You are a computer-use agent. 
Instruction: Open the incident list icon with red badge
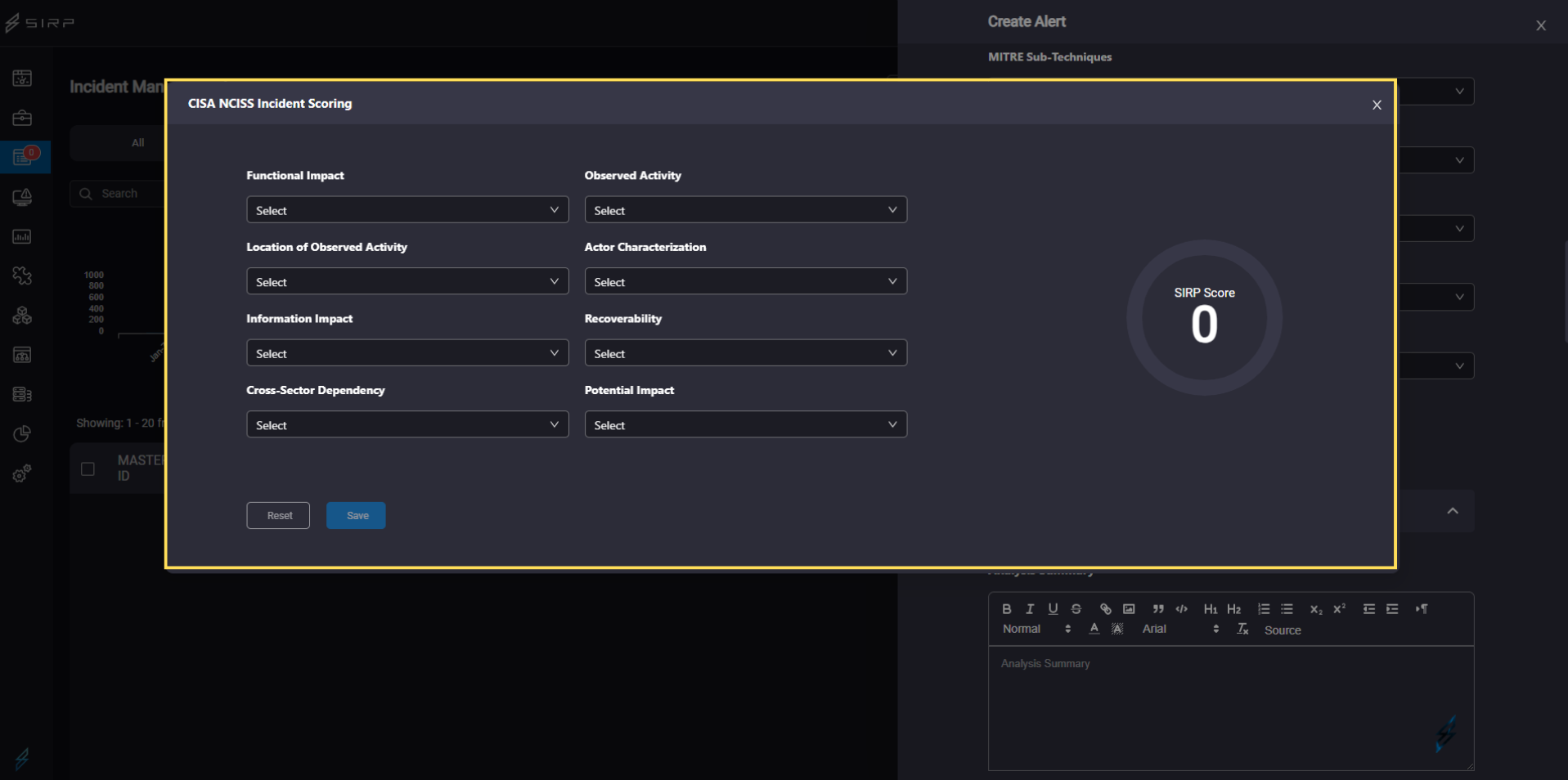point(24,157)
